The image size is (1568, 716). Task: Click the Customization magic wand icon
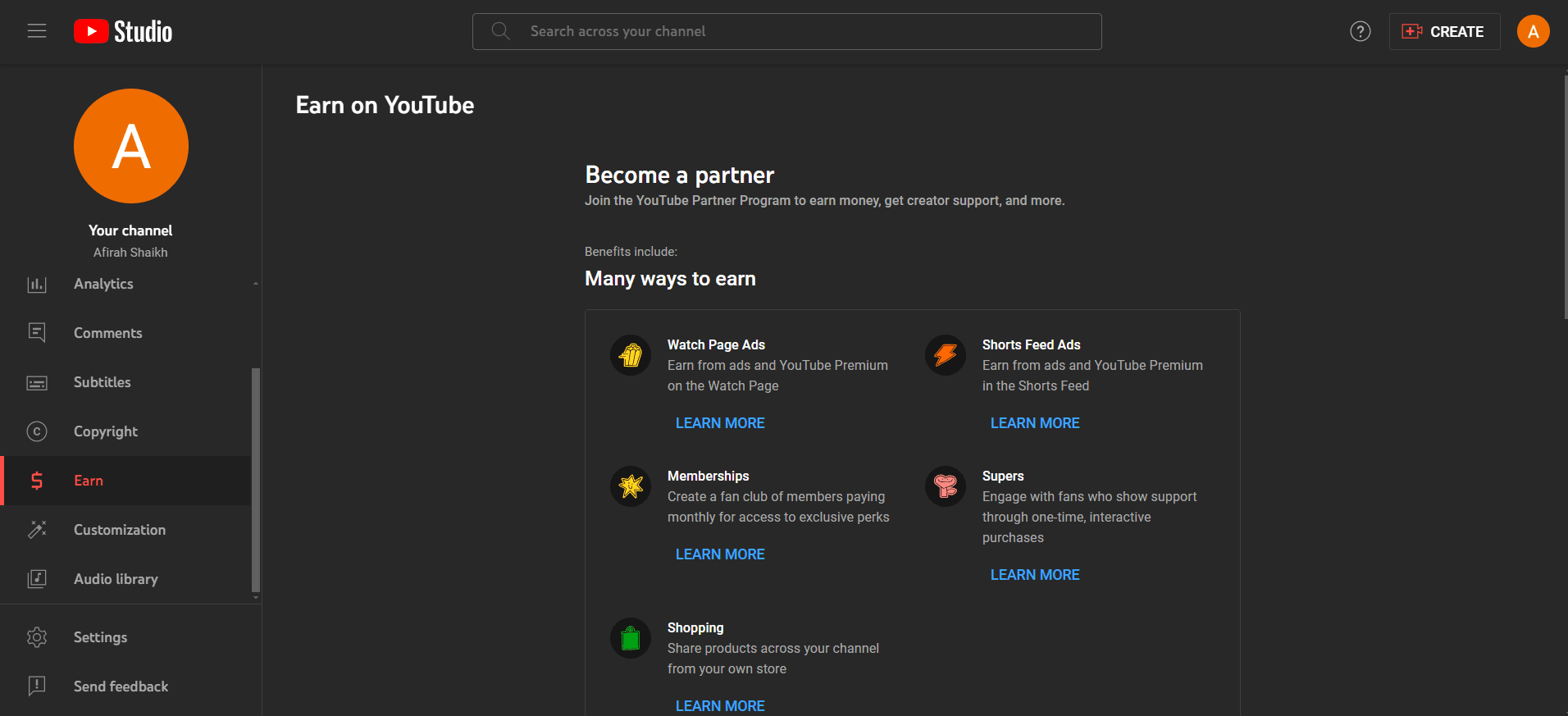coord(37,530)
